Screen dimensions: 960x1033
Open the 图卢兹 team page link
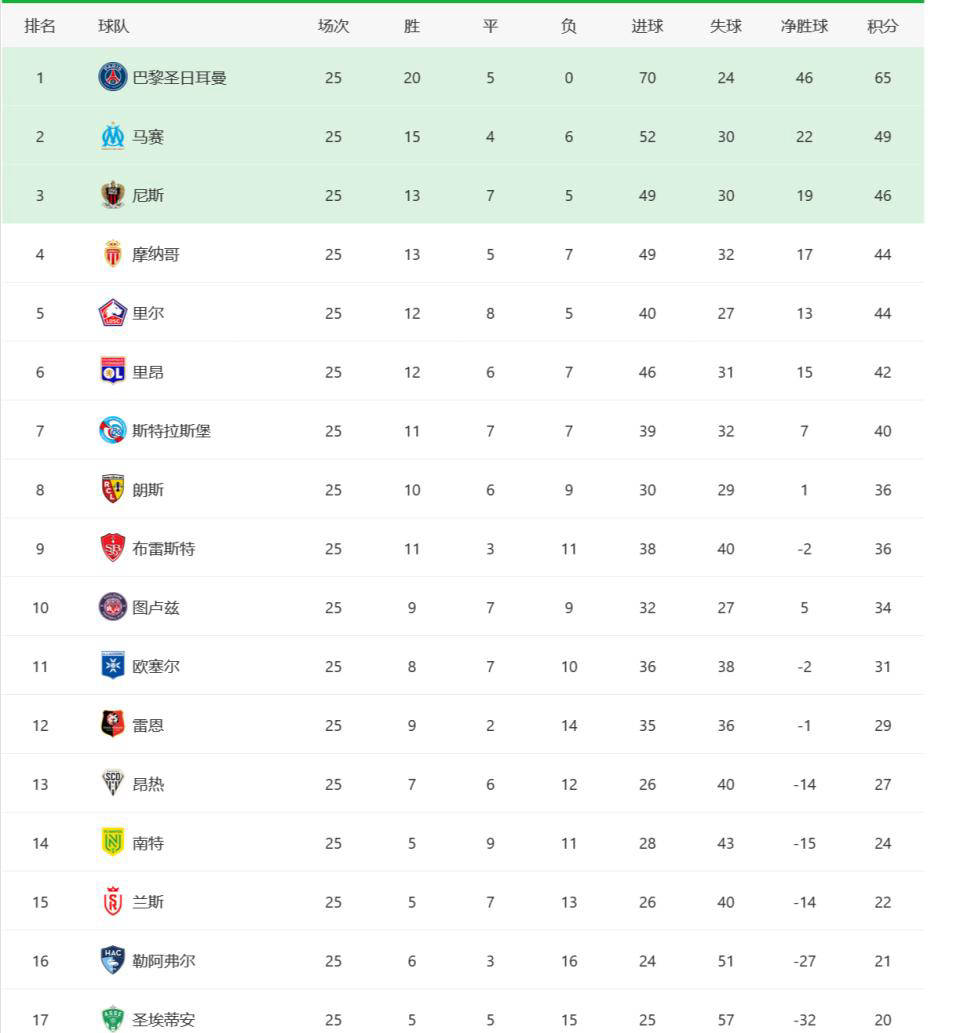(156, 608)
